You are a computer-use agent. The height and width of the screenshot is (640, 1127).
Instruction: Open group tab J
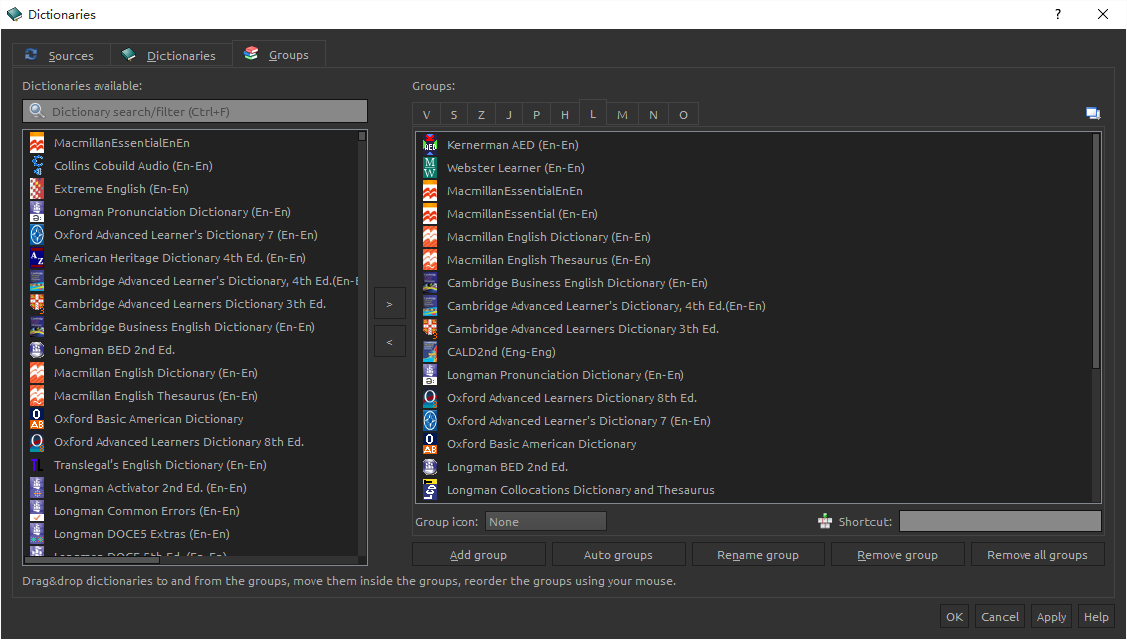coord(509,115)
